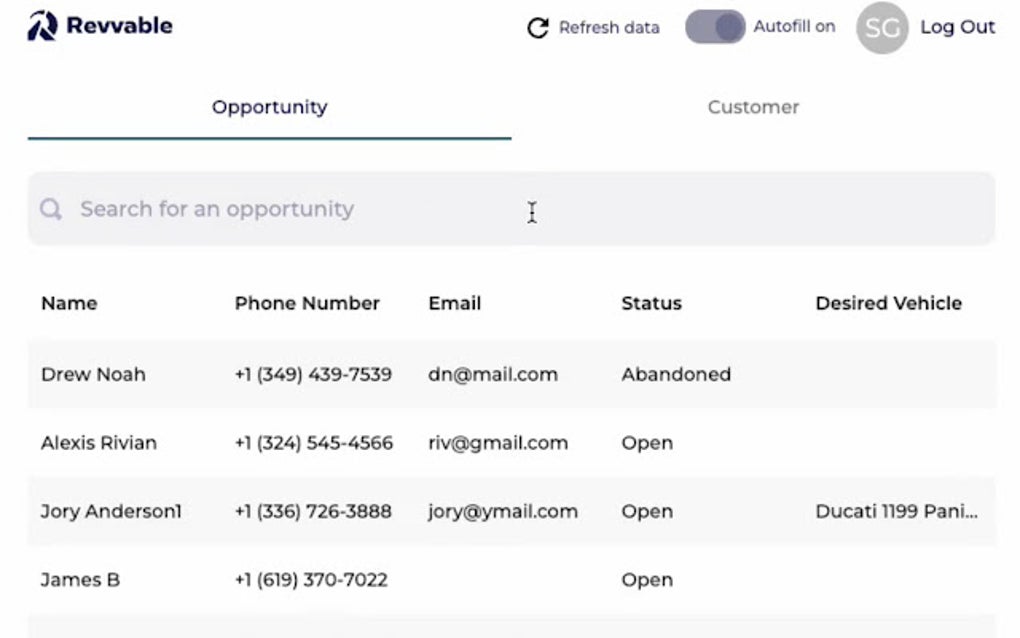
Task: Click the Ducati 1199 desired vehicle cell
Action: click(897, 512)
